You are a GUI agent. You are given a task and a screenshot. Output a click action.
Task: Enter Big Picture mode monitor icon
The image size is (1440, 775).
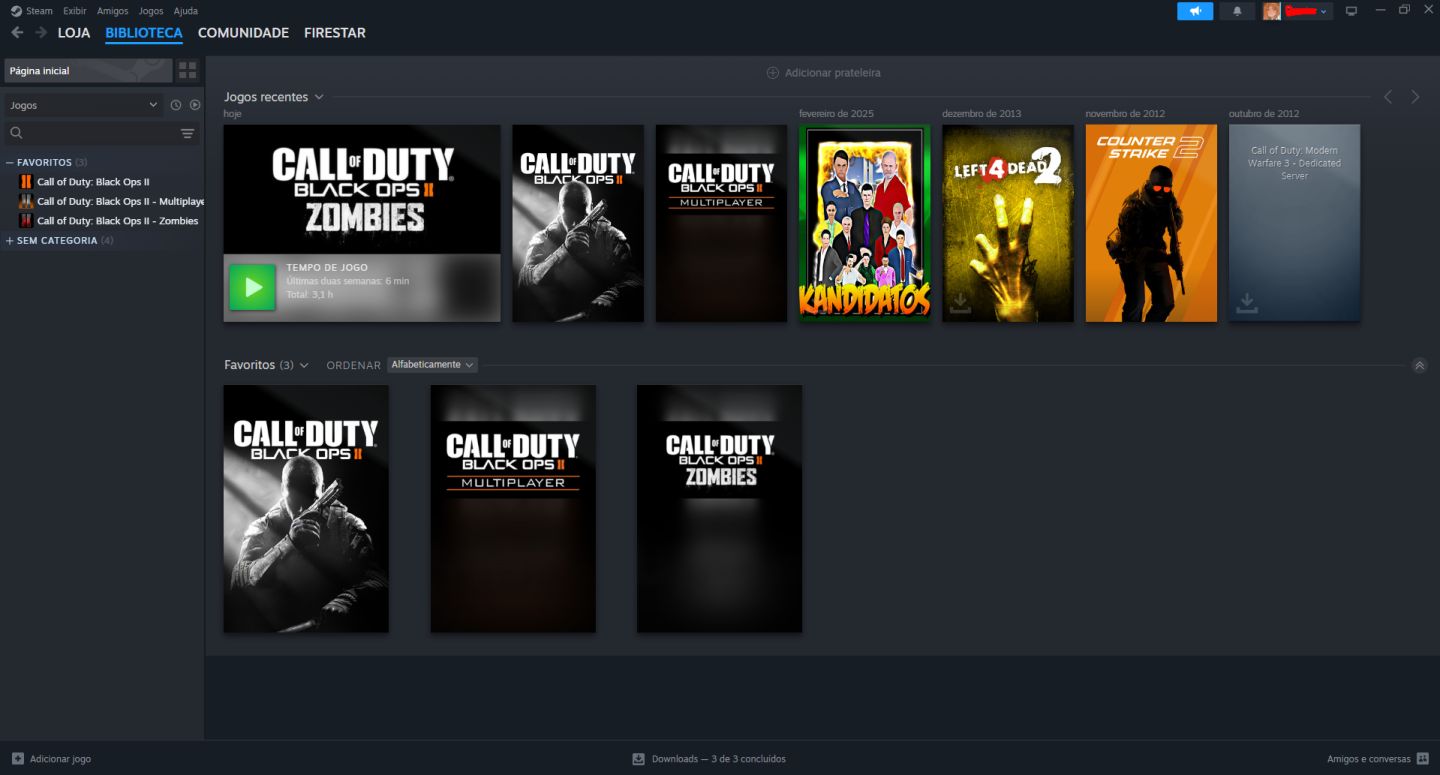1352,11
